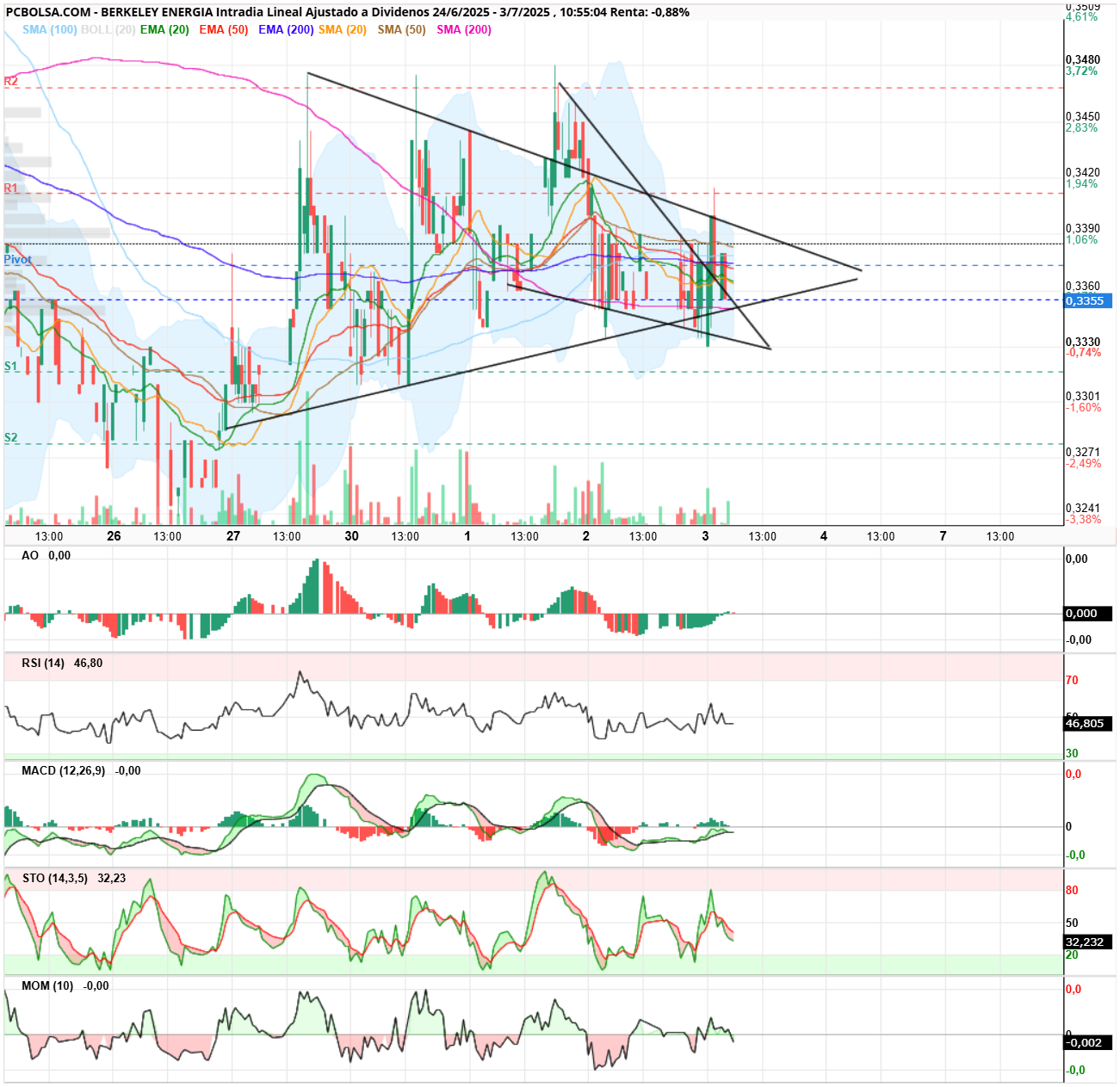This screenshot has width=1120, height=1087.
Task: Select the S2 support level label
Action: pos(11,437)
